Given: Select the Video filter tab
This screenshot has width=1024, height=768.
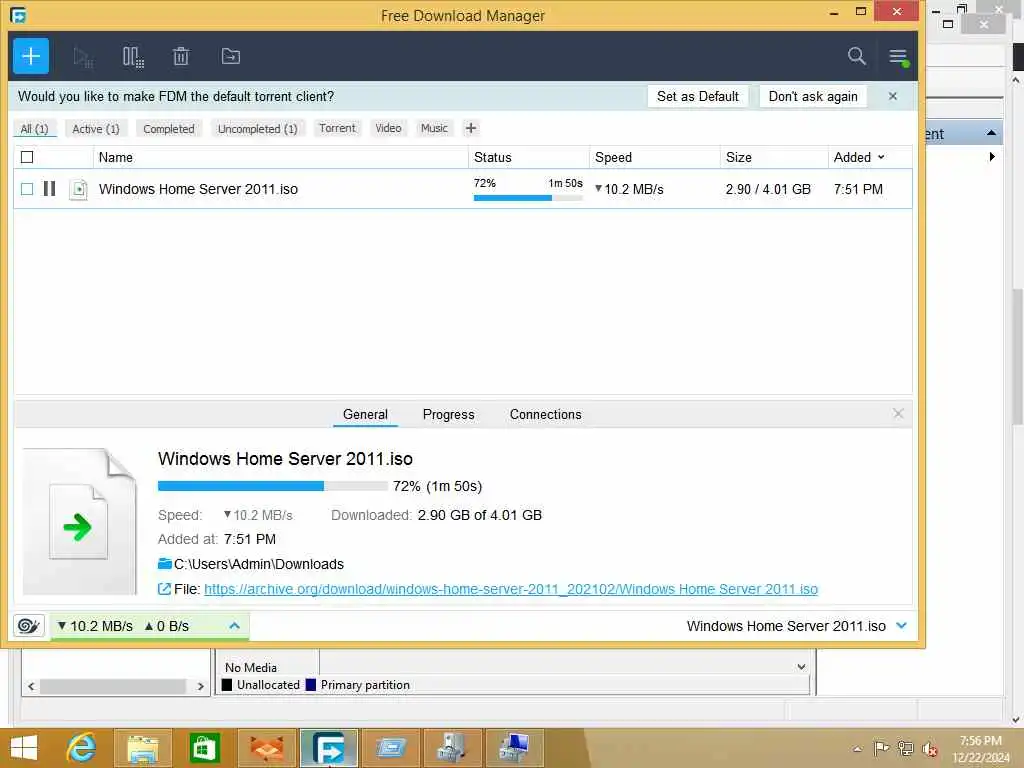Looking at the screenshot, I should pyautogui.click(x=388, y=128).
